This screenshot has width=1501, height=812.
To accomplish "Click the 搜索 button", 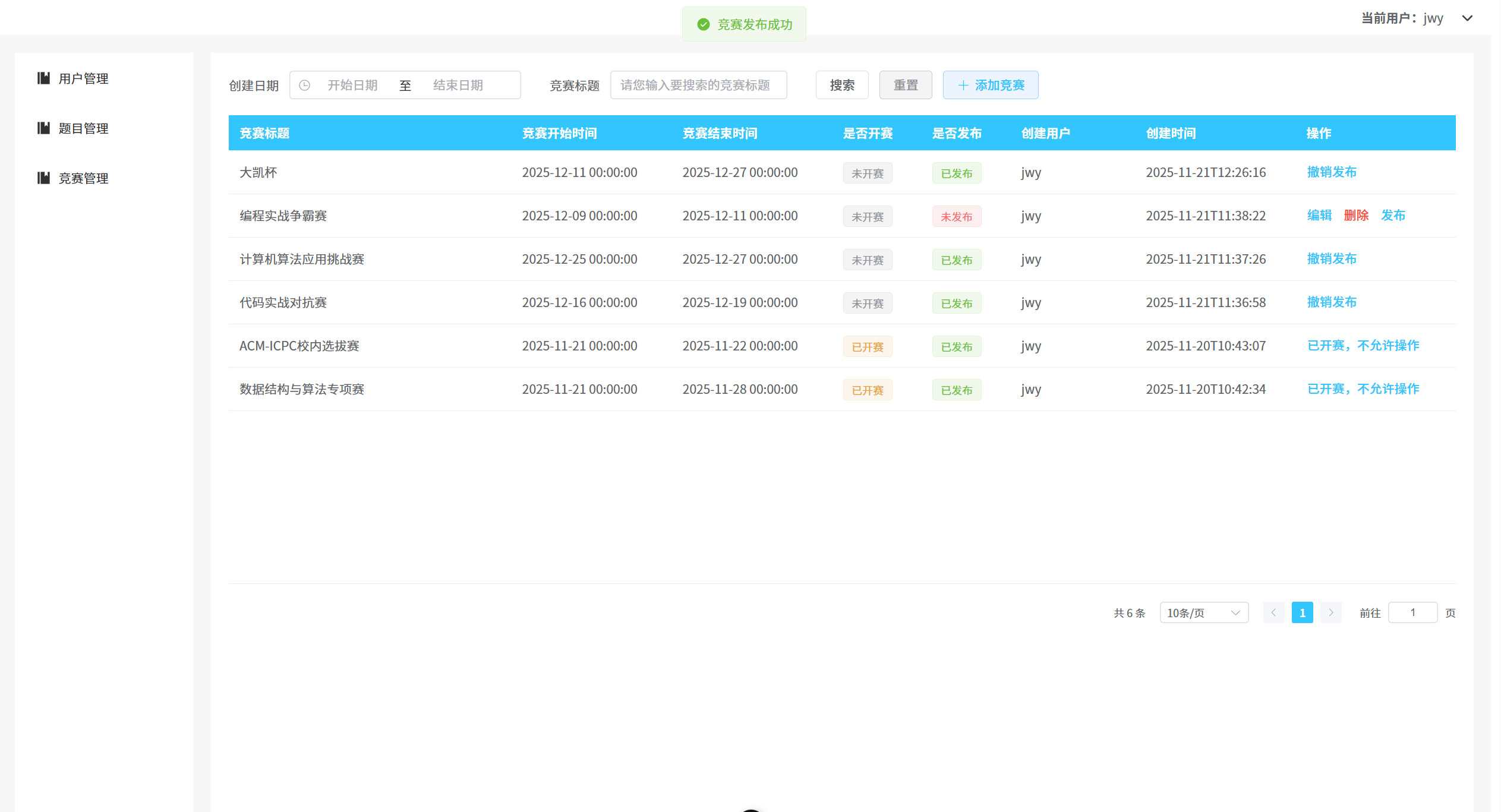I will coord(842,86).
